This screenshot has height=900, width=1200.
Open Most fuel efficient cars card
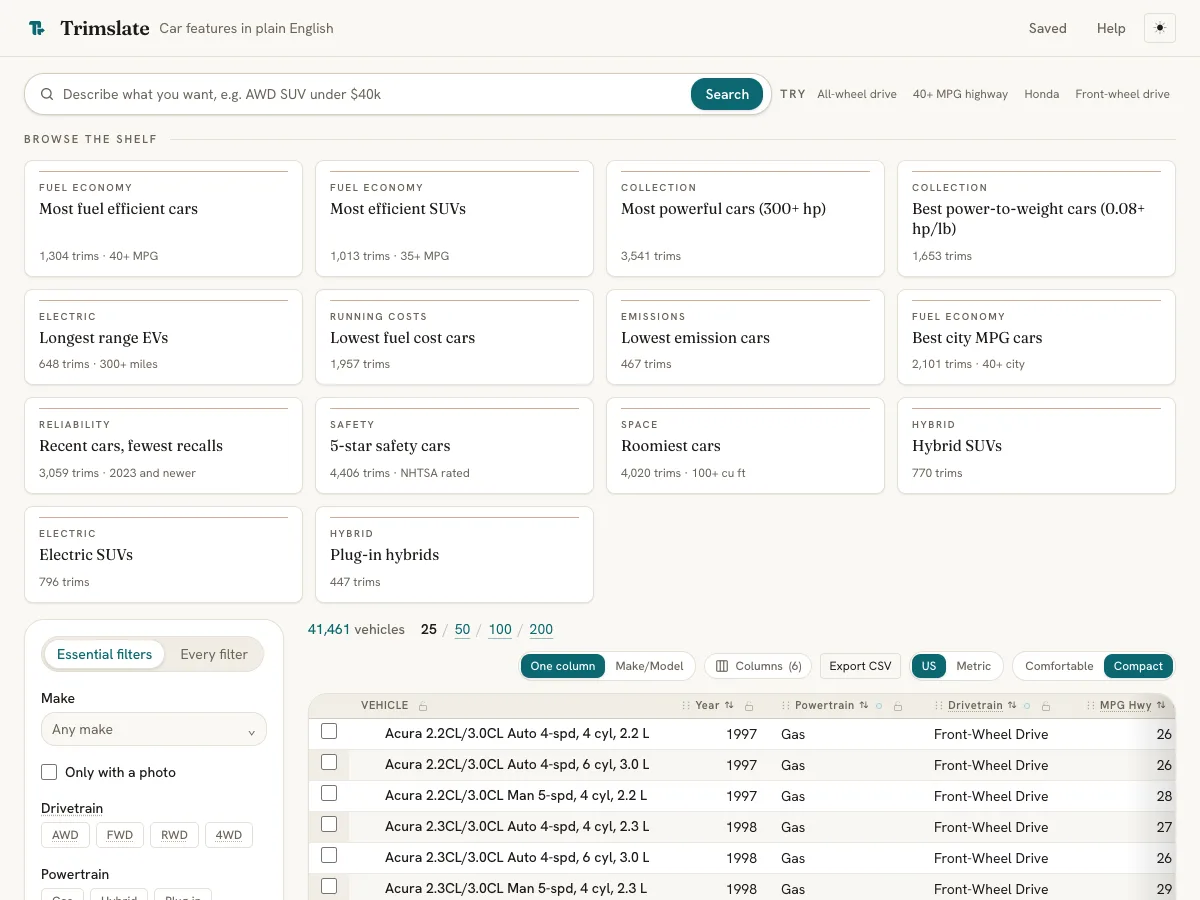pos(163,219)
